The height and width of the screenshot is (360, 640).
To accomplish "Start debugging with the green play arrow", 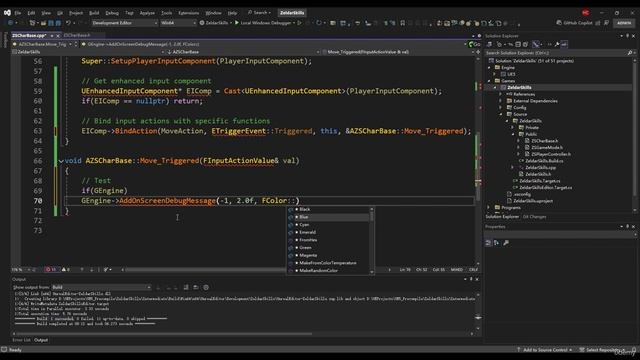I will coord(237,23).
